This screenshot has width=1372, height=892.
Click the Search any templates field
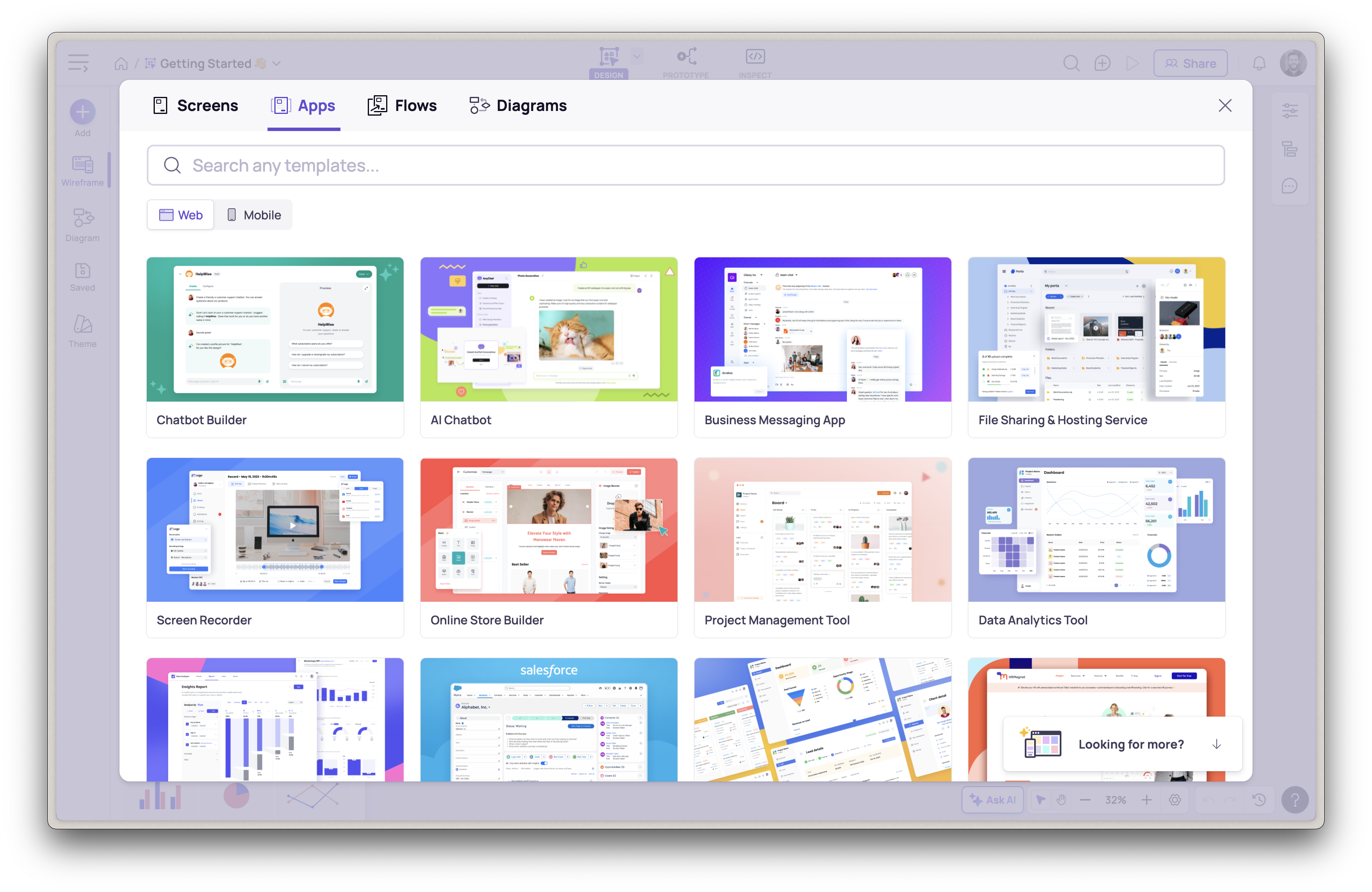686,166
